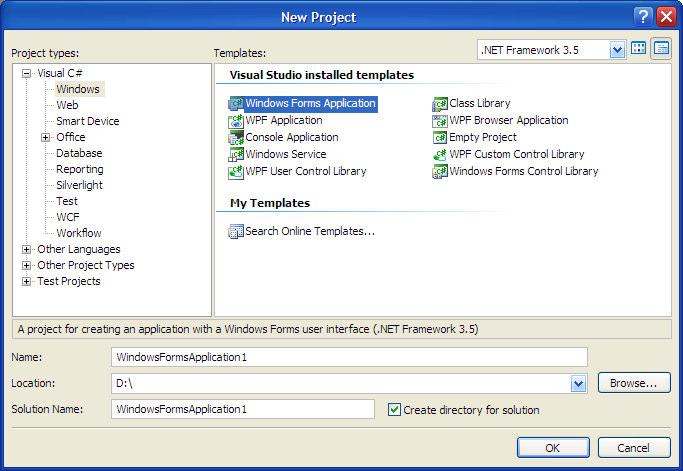
Task: Click the WPF User Control Library icon
Action: click(236, 172)
